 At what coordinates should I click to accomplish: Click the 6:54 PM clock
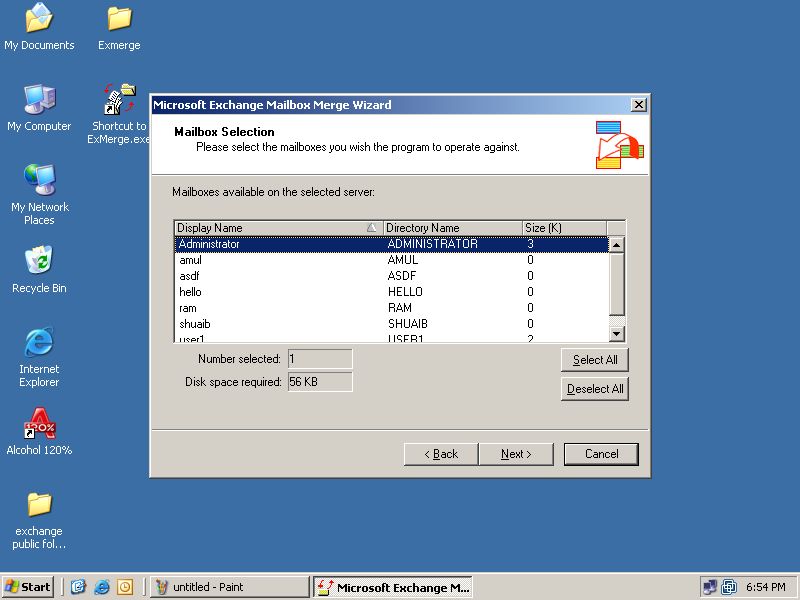click(x=765, y=587)
